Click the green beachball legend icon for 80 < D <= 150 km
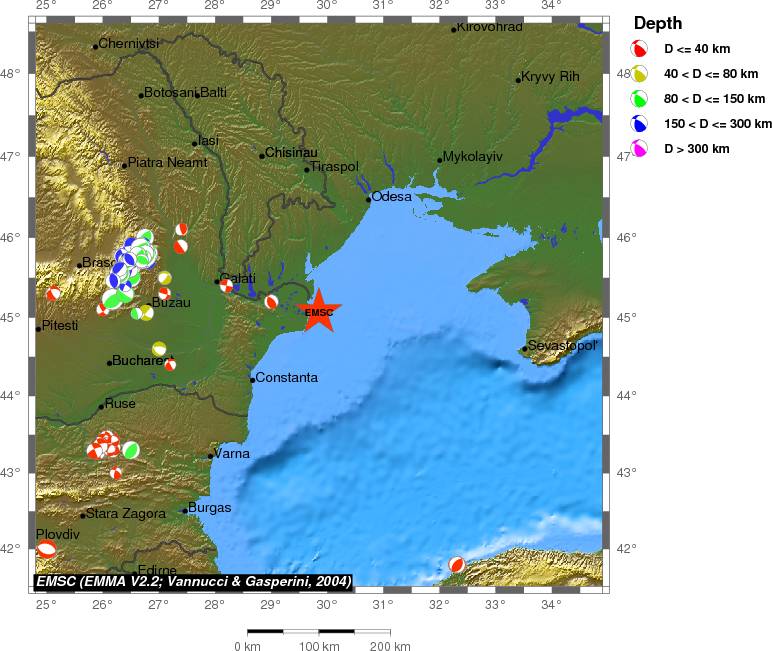 639,98
